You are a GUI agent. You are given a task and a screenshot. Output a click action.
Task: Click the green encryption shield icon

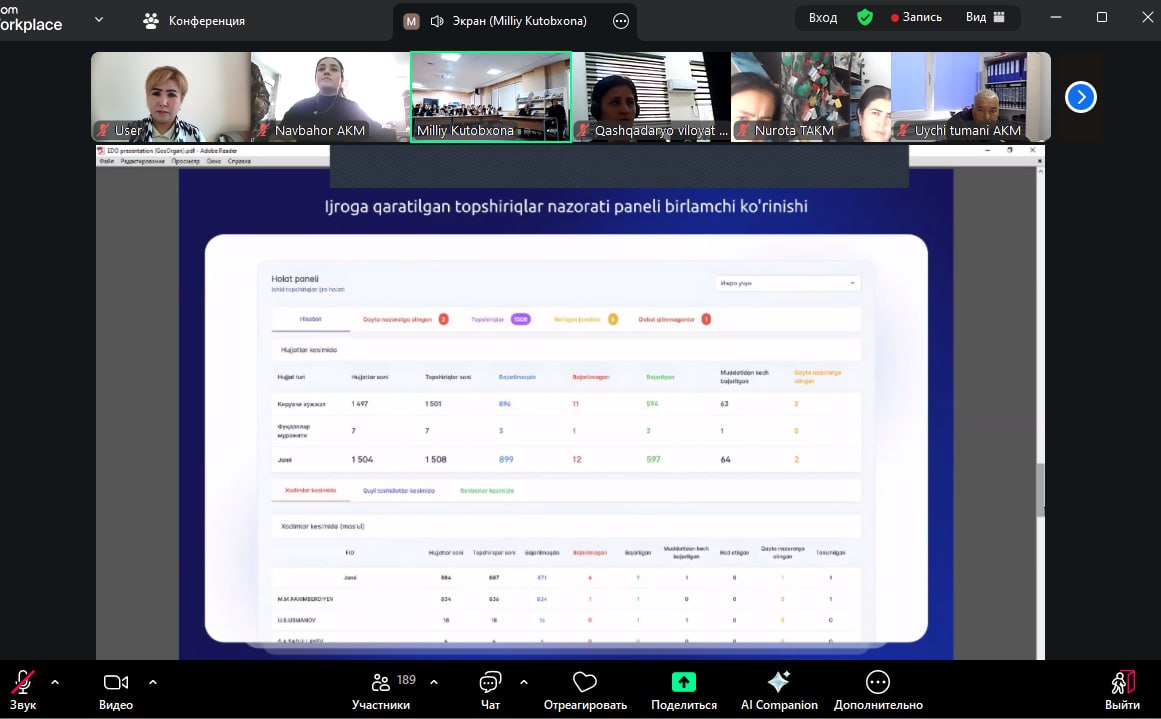[864, 17]
